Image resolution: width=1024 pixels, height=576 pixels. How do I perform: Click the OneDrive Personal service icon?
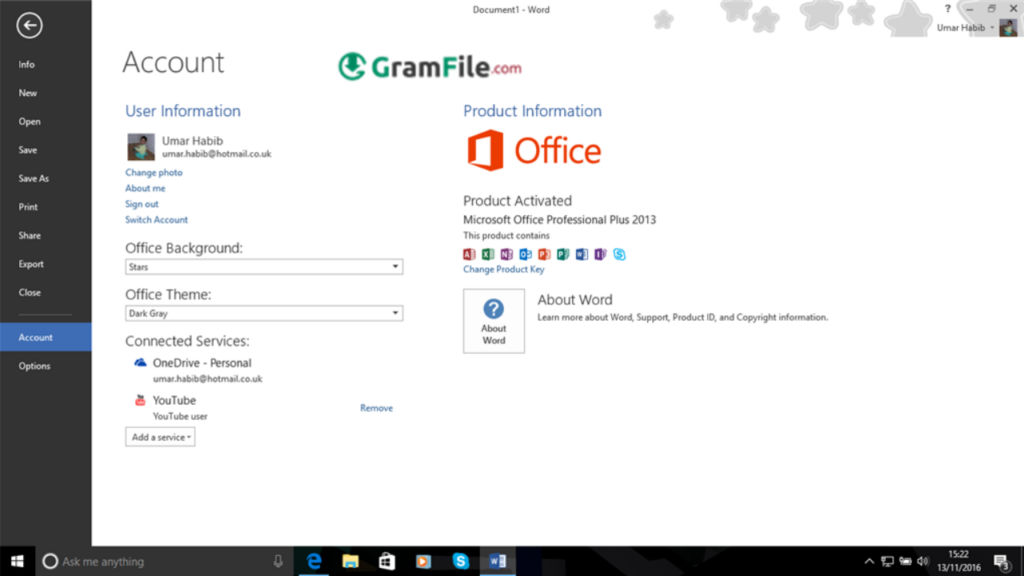click(x=139, y=363)
